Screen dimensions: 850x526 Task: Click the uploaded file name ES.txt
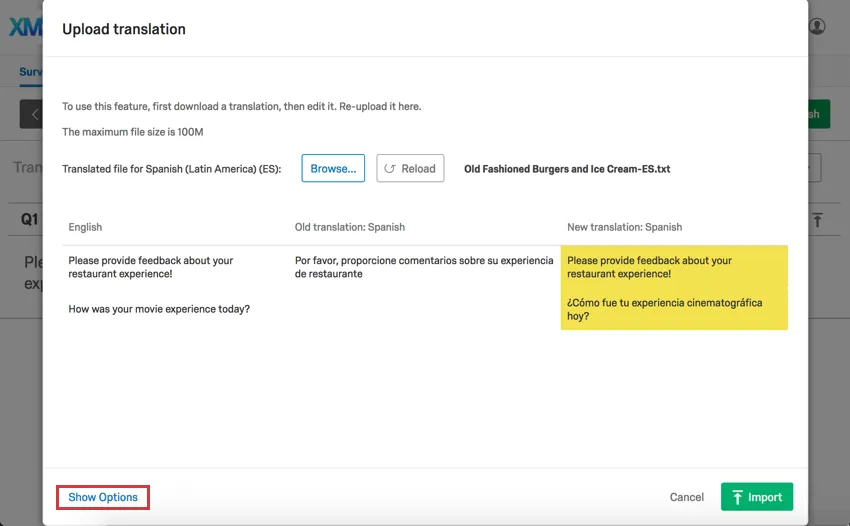point(566,169)
